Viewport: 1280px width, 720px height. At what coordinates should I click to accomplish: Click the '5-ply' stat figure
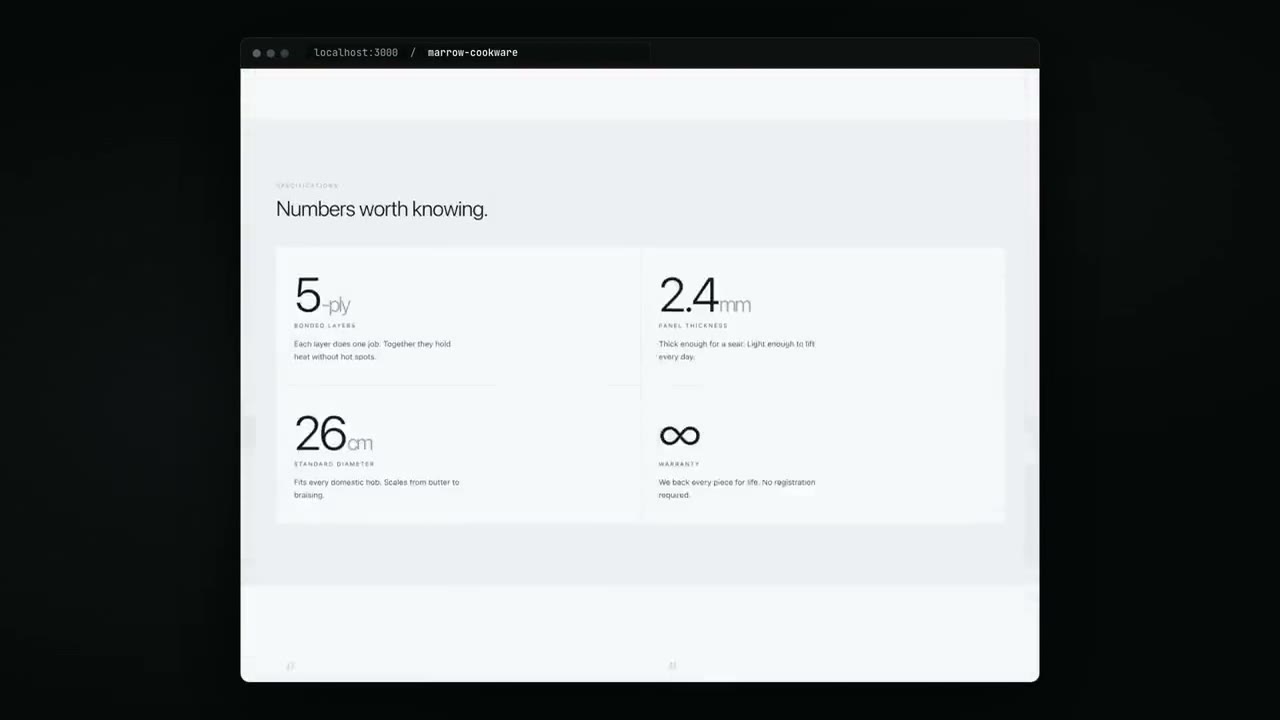[x=322, y=297]
